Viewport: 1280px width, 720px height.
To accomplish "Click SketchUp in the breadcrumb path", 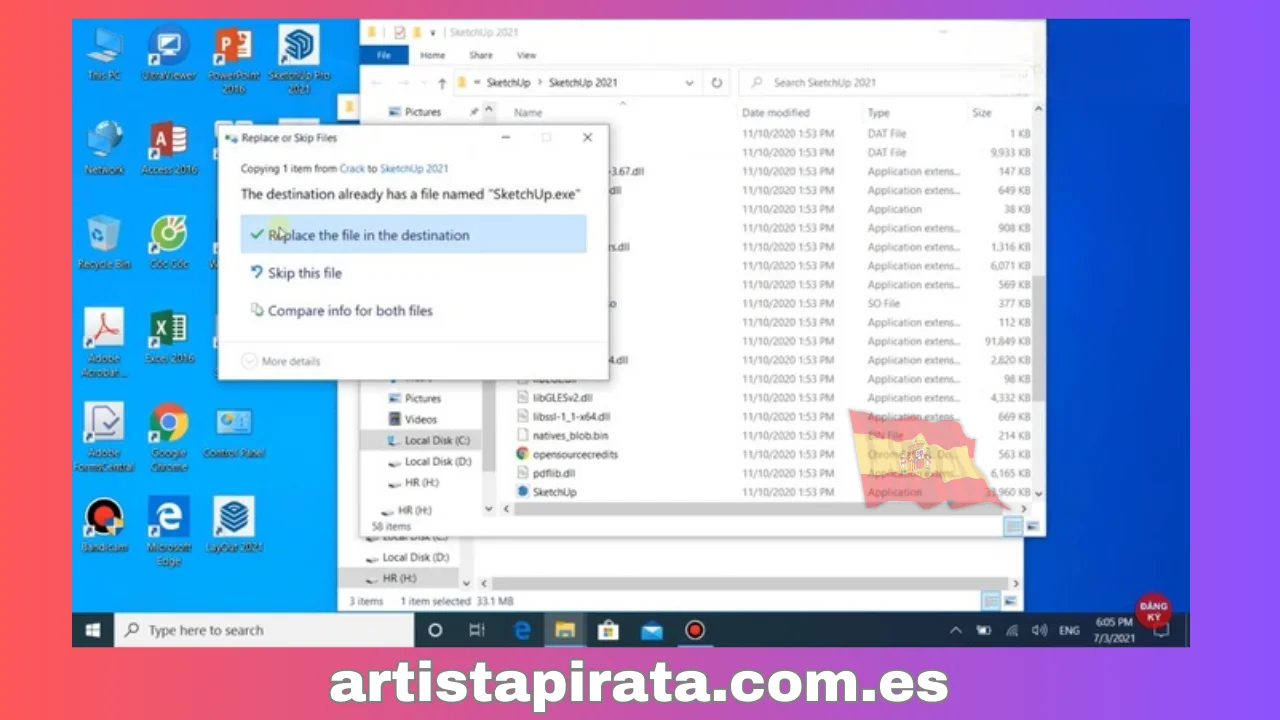I will tap(508, 83).
